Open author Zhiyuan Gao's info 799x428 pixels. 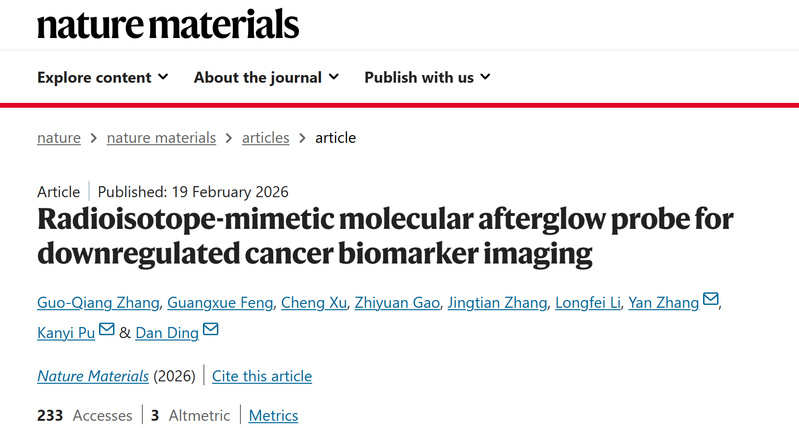pyautogui.click(x=395, y=303)
